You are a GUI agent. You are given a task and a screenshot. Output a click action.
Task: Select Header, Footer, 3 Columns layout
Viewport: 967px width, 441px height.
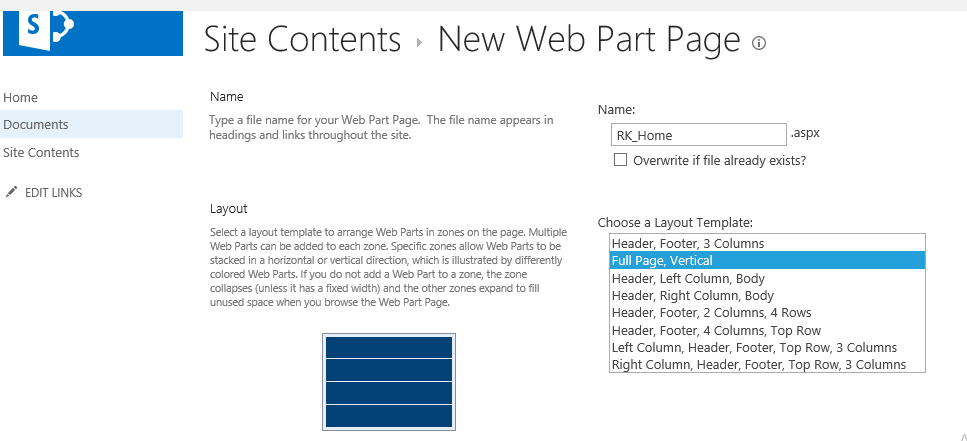pos(688,243)
